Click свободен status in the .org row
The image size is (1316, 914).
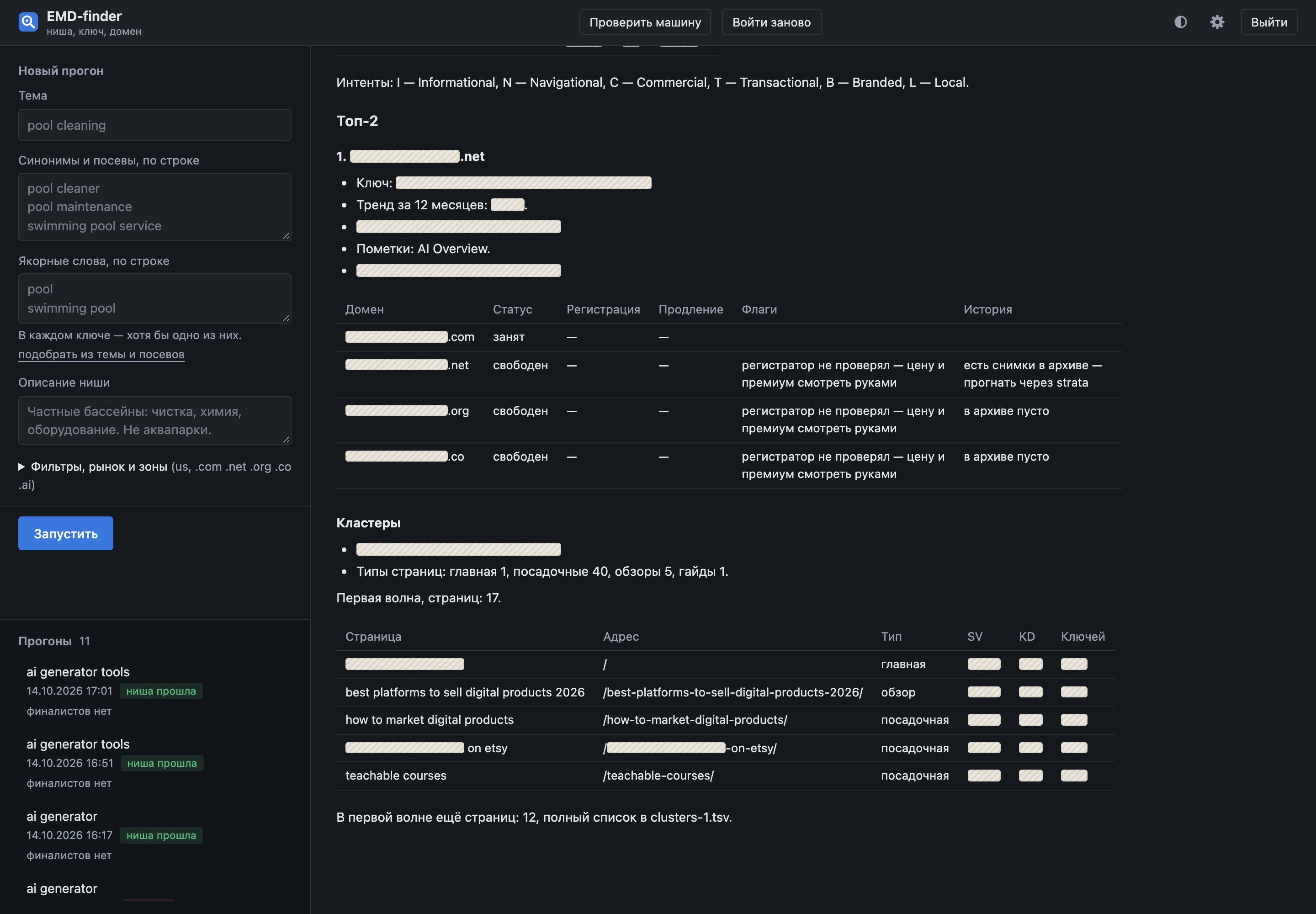[520, 411]
